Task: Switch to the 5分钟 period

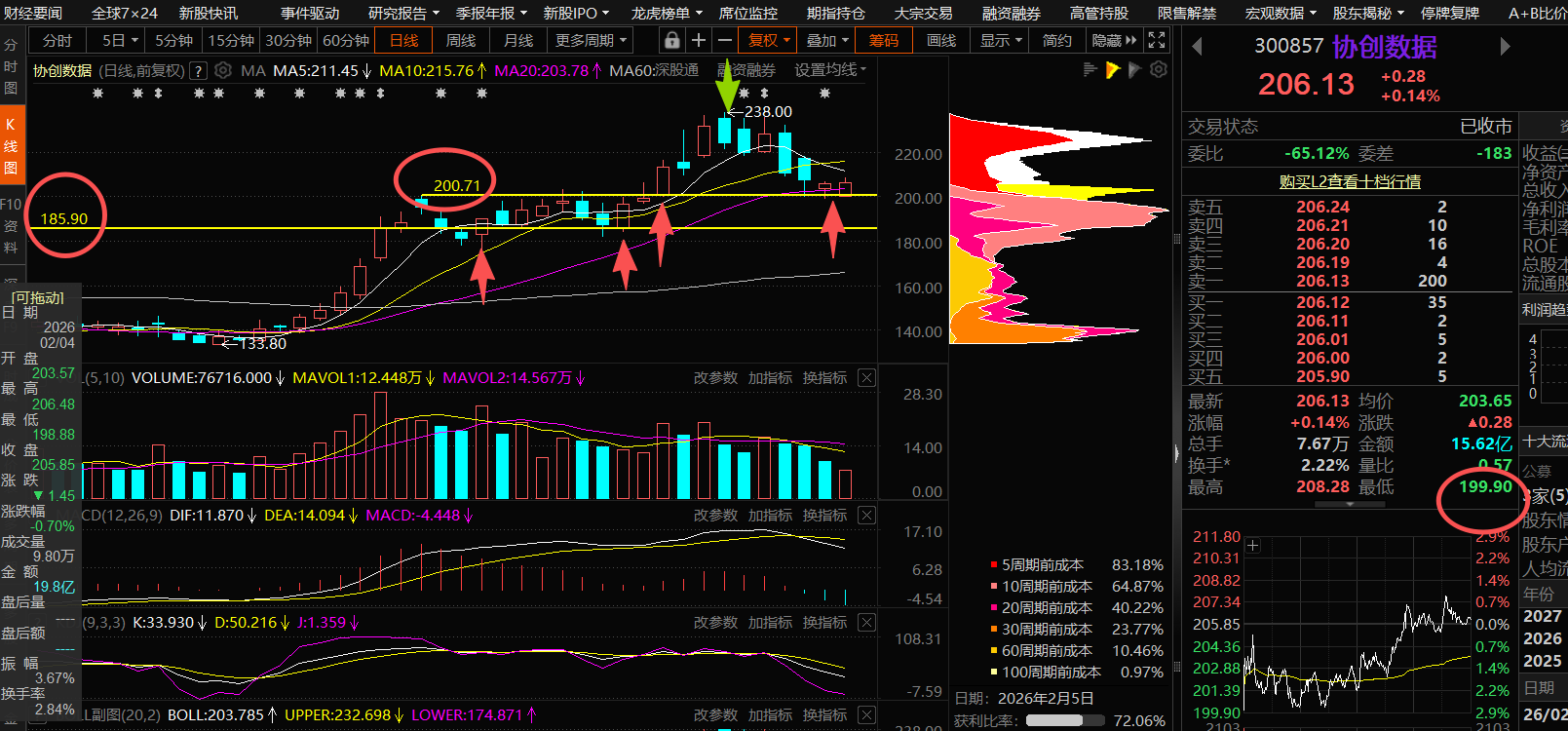Action: coord(174,40)
